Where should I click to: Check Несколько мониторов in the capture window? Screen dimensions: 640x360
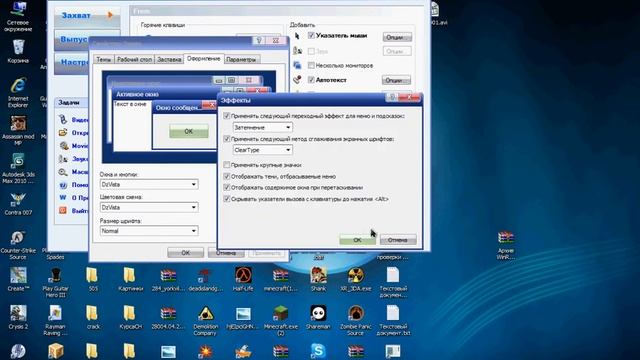[x=311, y=65]
